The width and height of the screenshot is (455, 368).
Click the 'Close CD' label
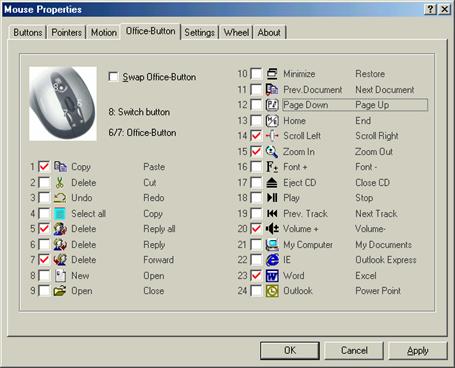[x=372, y=183]
